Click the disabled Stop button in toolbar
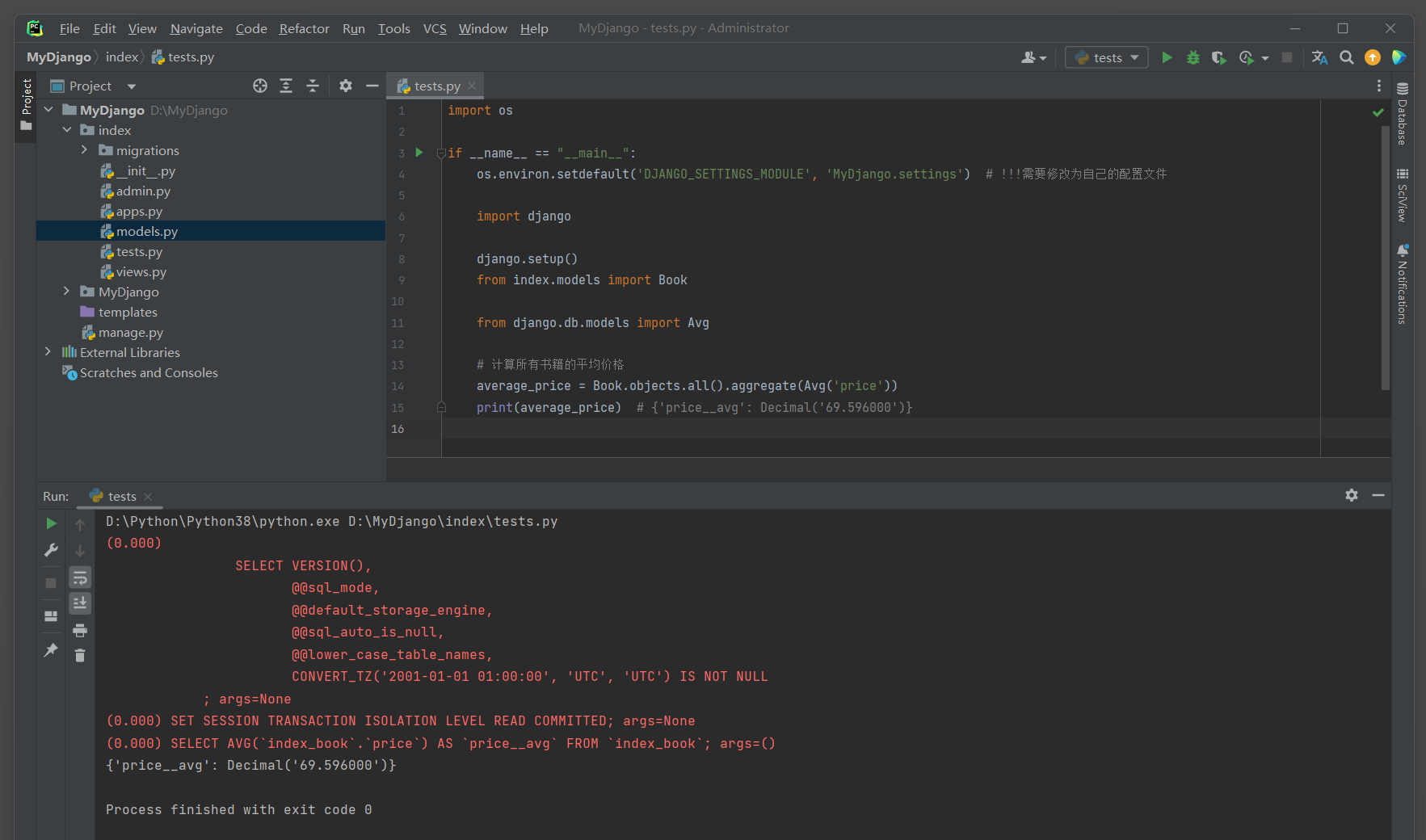Viewport: 1426px width, 840px height. point(1287,57)
